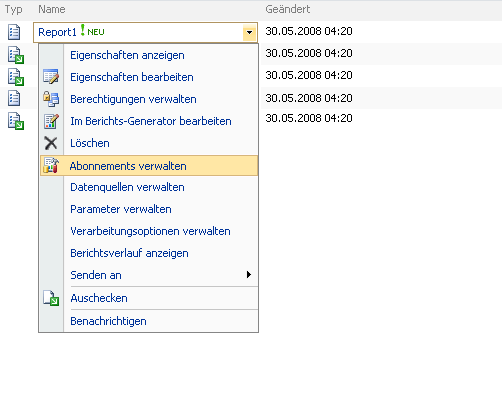Click the Berechtigungen verwalten lock icon
This screenshot has height=397, width=502.
51,99
